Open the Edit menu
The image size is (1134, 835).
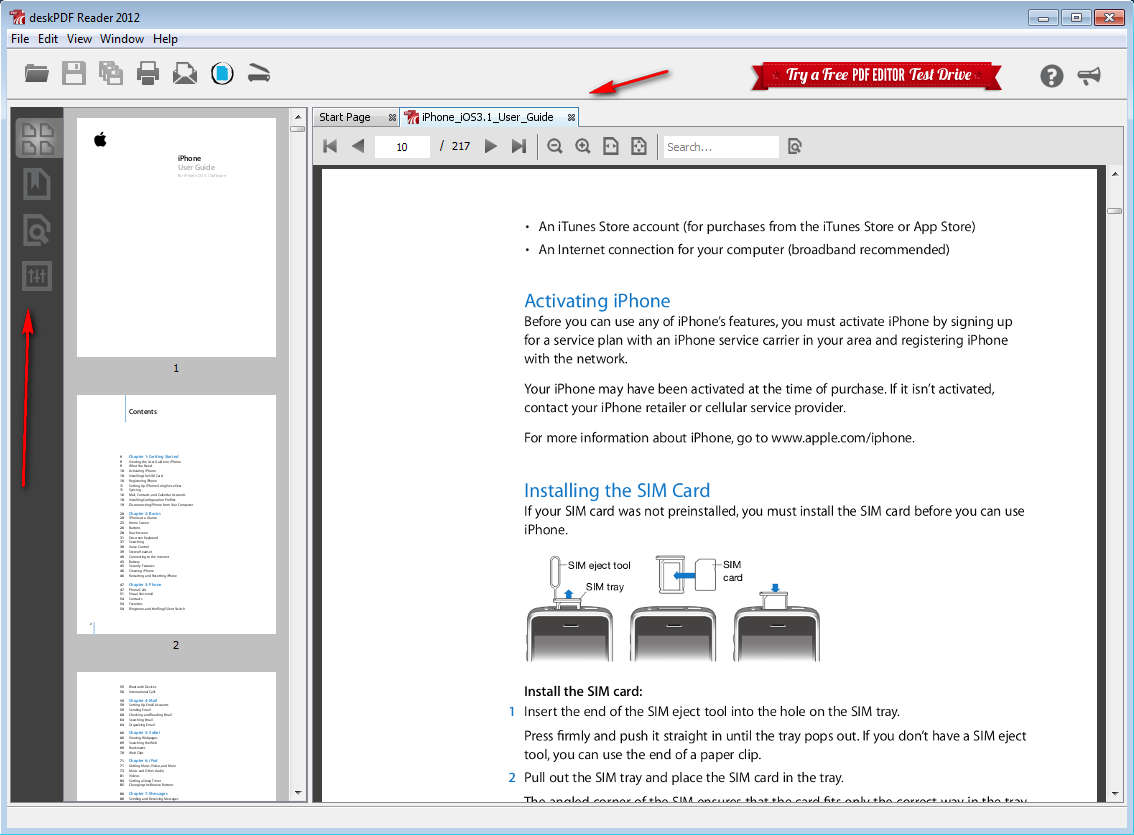coord(48,39)
